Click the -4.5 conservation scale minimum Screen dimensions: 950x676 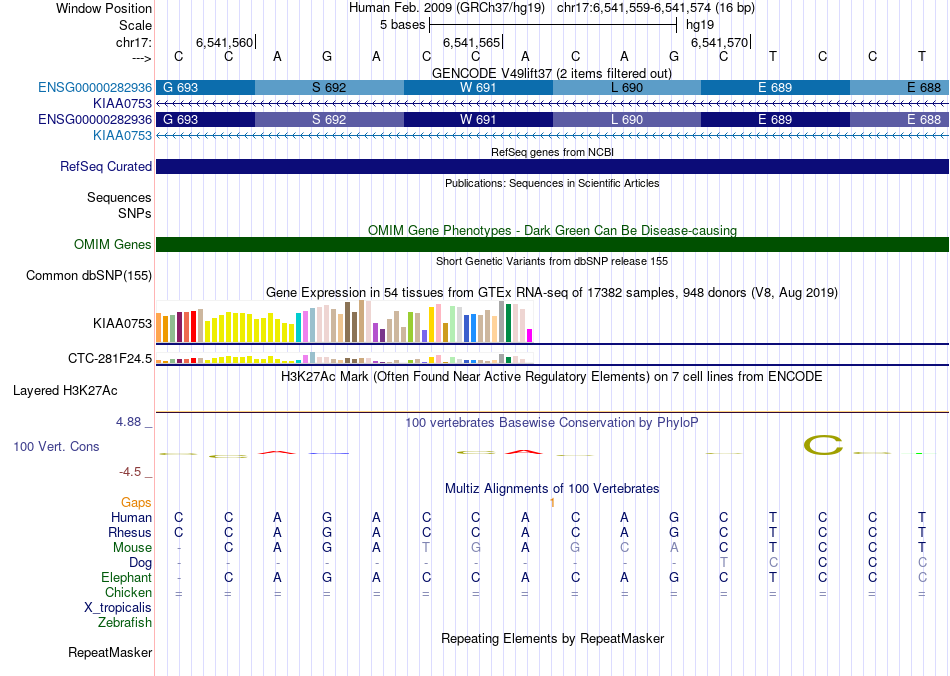(x=130, y=472)
